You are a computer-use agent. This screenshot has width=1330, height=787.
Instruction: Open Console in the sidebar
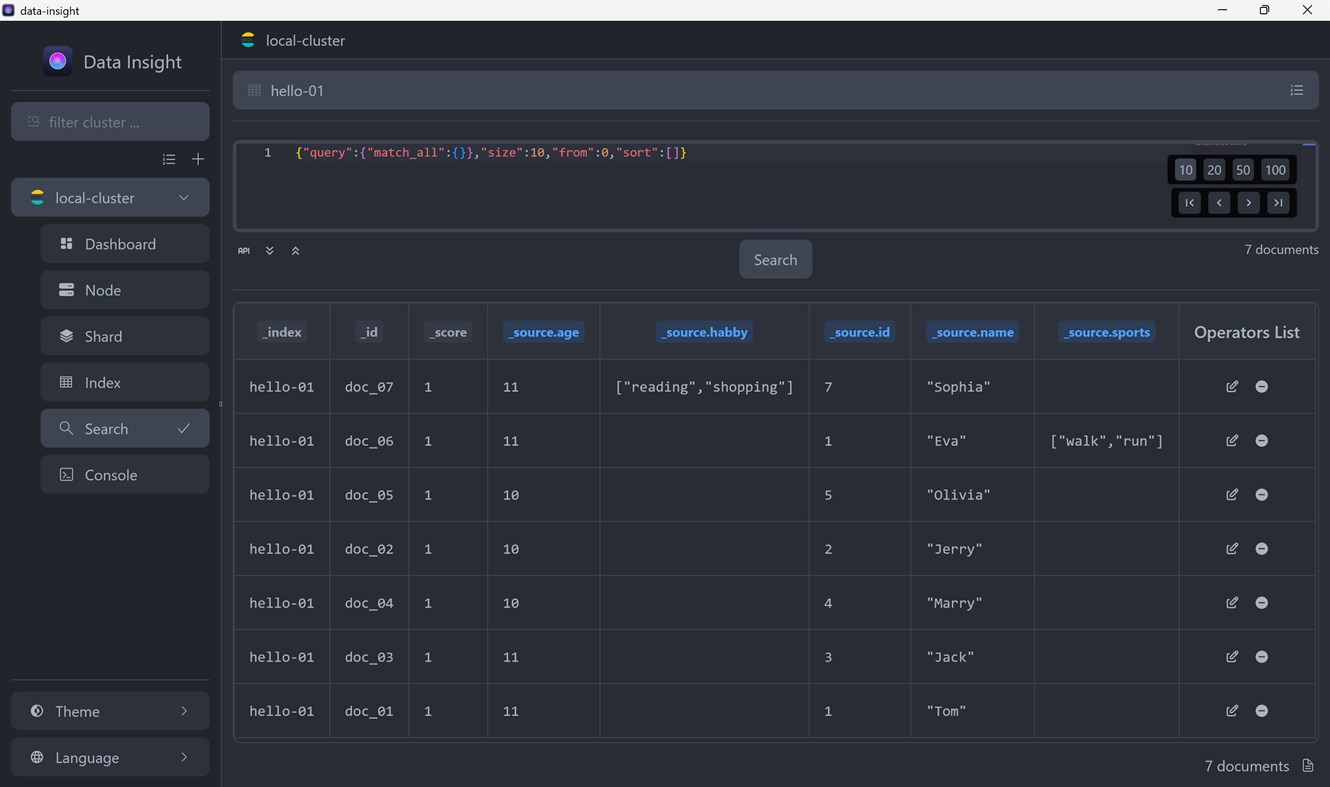[x=125, y=475]
